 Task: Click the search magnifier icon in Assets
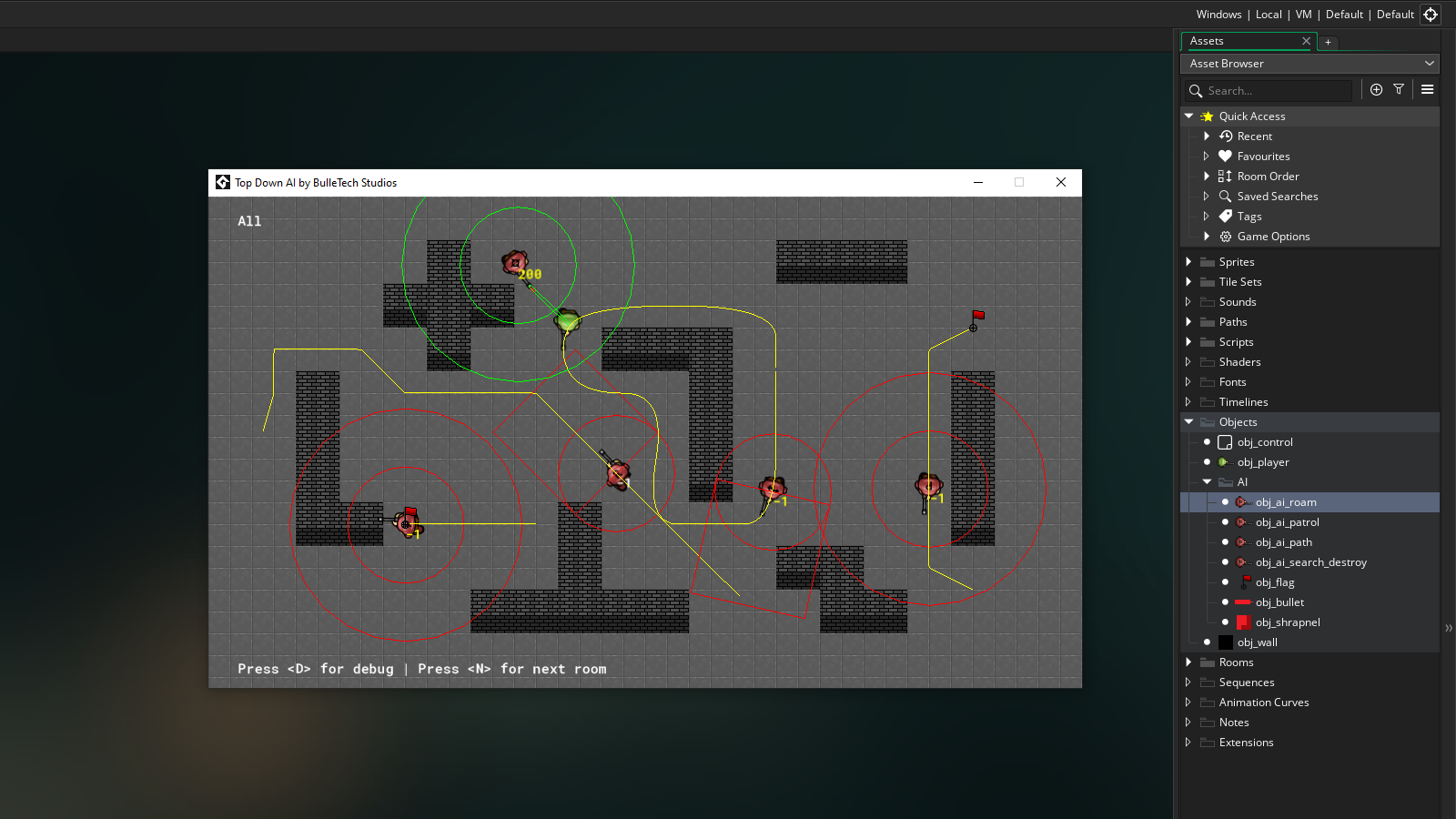coord(1196,91)
